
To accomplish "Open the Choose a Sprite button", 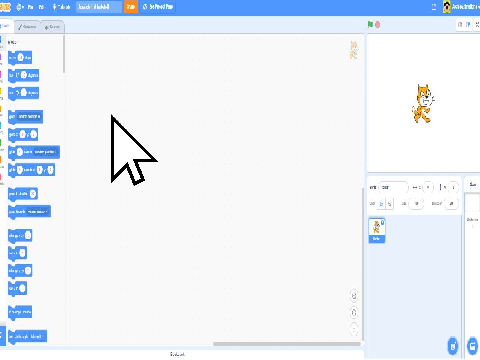I will coord(453,346).
